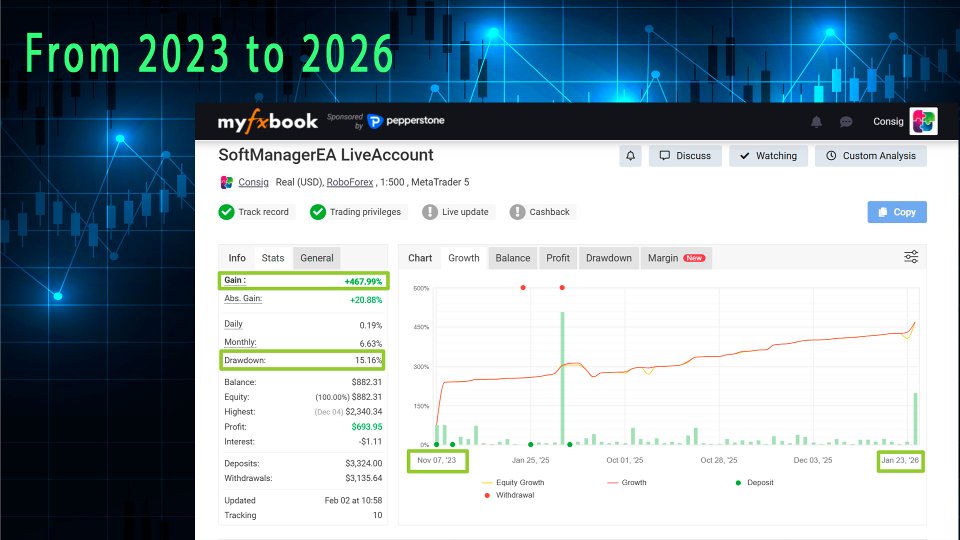The width and height of the screenshot is (960, 540).
Task: Click the $3,135.64 withdrawals value
Action: pyautogui.click(x=364, y=478)
